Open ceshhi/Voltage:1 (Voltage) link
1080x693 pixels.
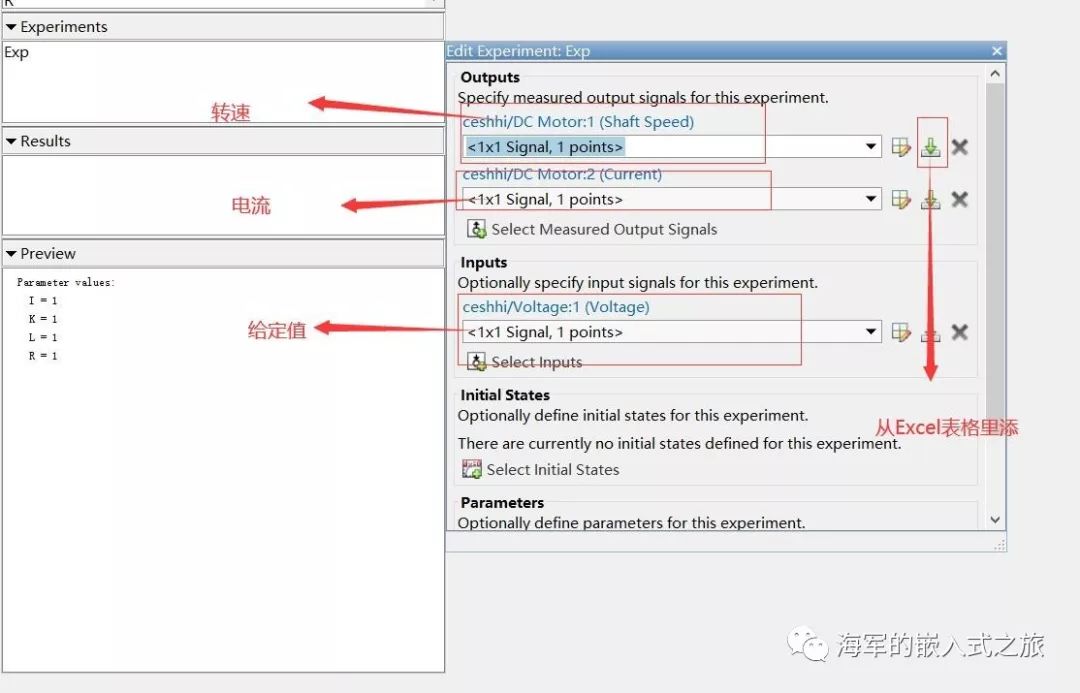tap(556, 307)
